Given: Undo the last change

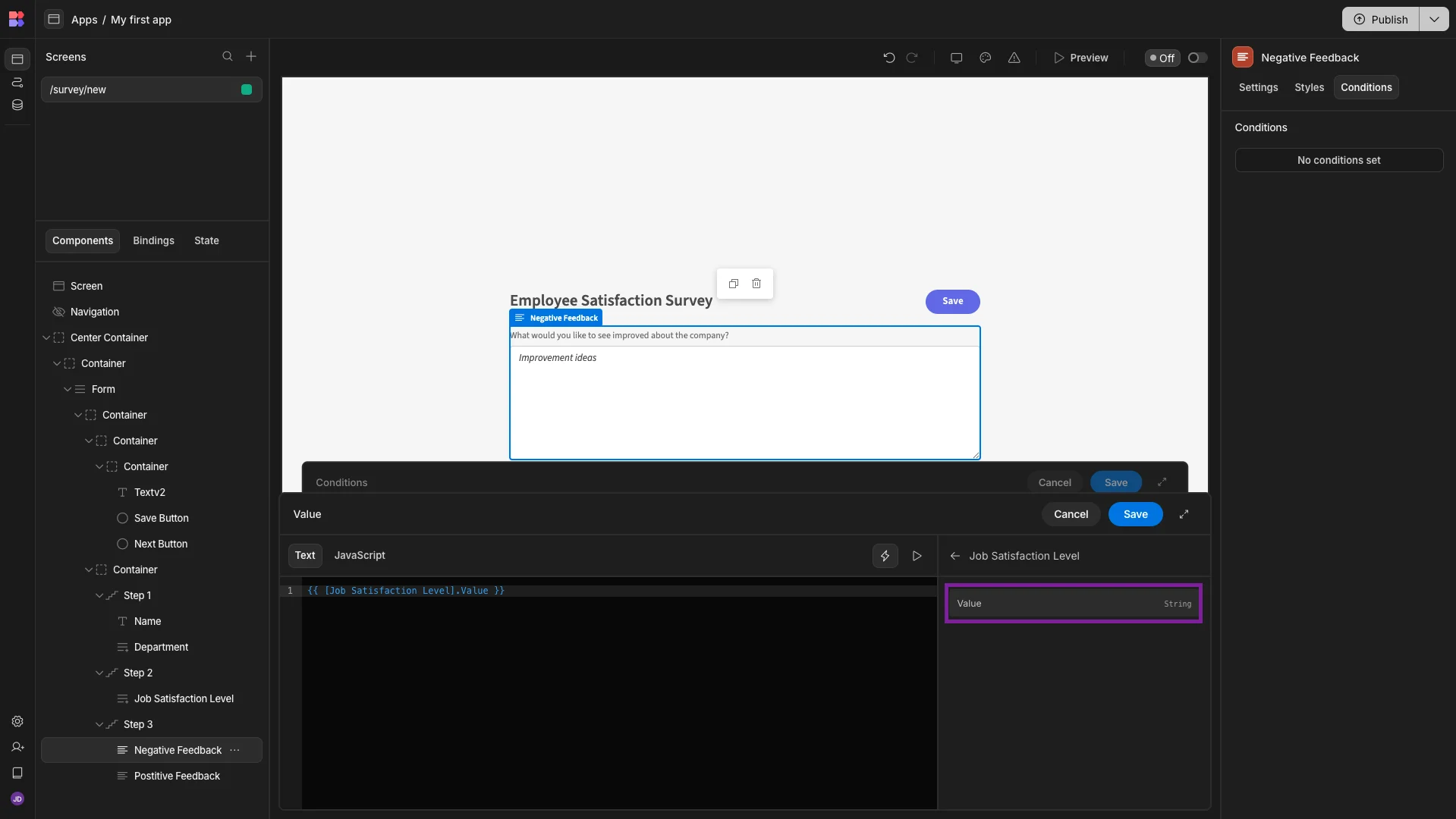Looking at the screenshot, I should tap(889, 58).
